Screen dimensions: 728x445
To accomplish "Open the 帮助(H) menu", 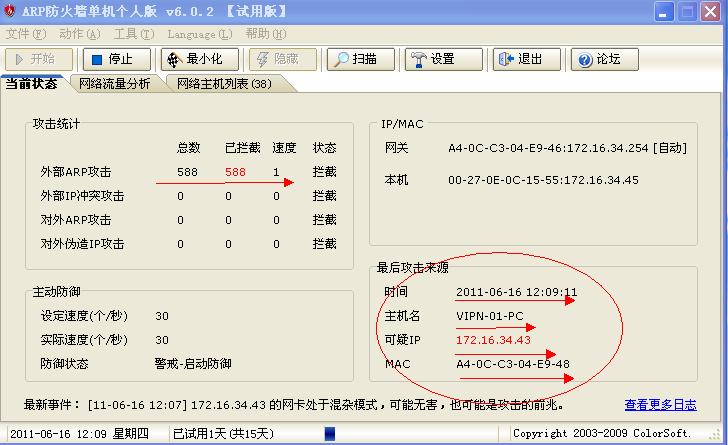I will tap(266, 34).
